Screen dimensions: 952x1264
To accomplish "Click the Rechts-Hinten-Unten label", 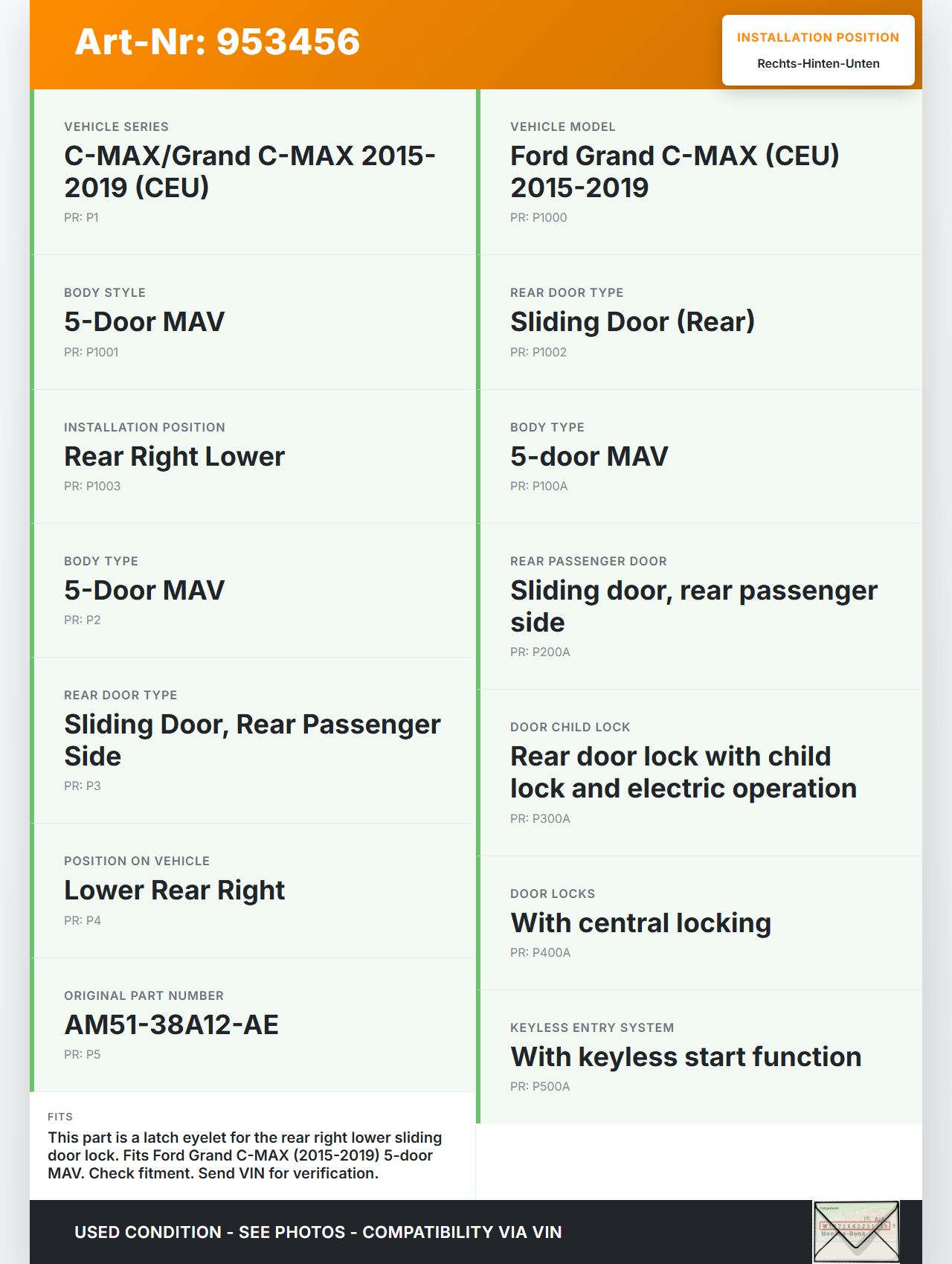I will (x=818, y=64).
